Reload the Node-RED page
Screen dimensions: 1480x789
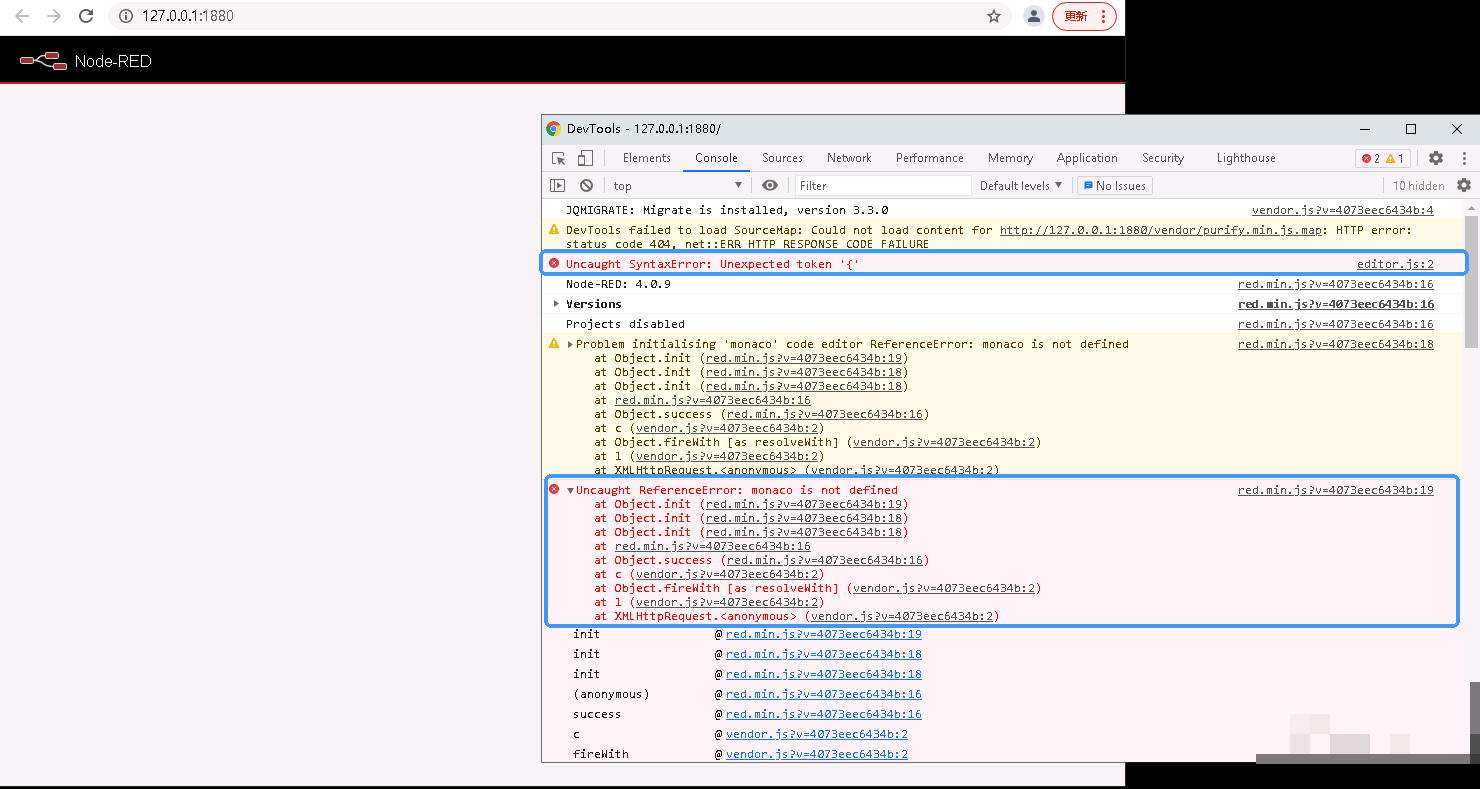click(86, 16)
